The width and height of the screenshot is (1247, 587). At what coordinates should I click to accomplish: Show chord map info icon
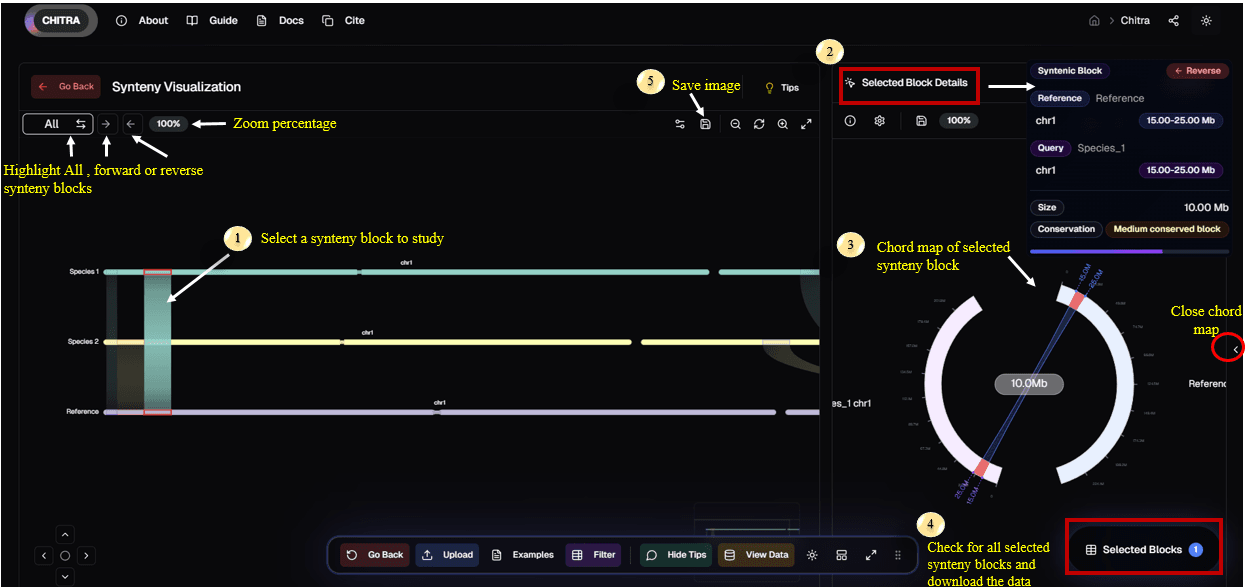[x=851, y=121]
